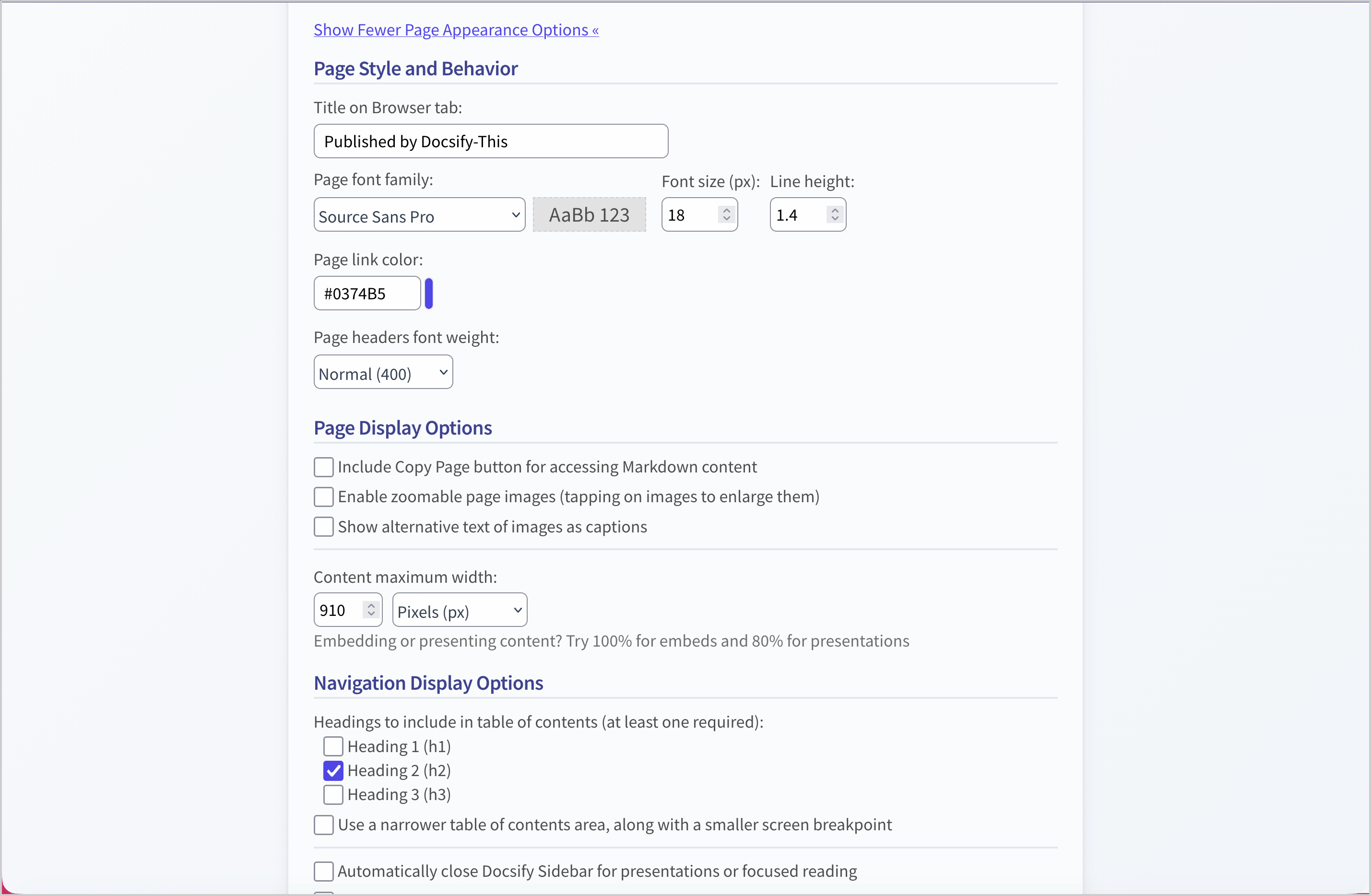The image size is (1371, 896).
Task: Click the AaBb 123 font preview box
Action: point(589,214)
